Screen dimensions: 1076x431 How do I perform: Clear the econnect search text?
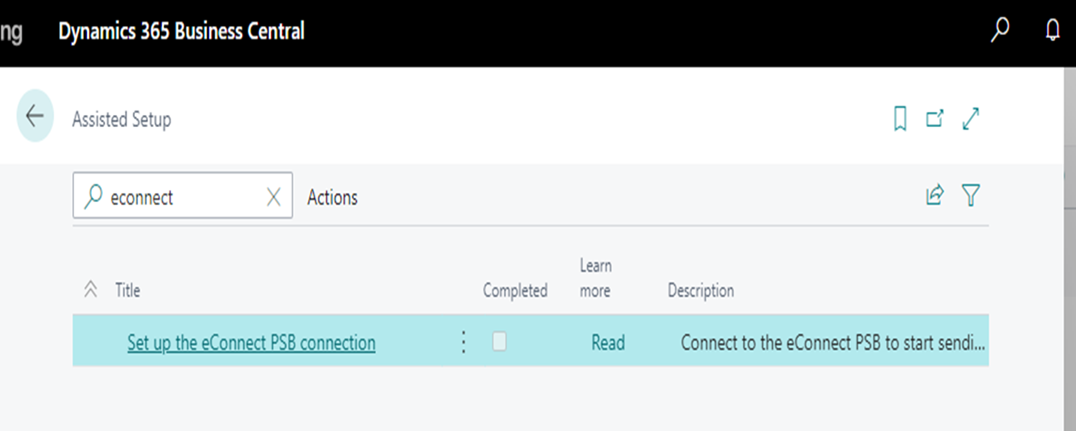pyautogui.click(x=273, y=198)
